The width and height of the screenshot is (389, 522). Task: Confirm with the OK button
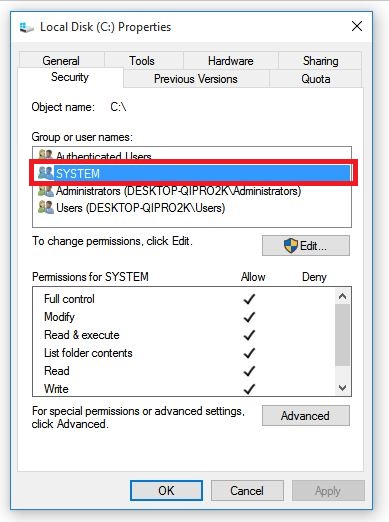[x=166, y=490]
